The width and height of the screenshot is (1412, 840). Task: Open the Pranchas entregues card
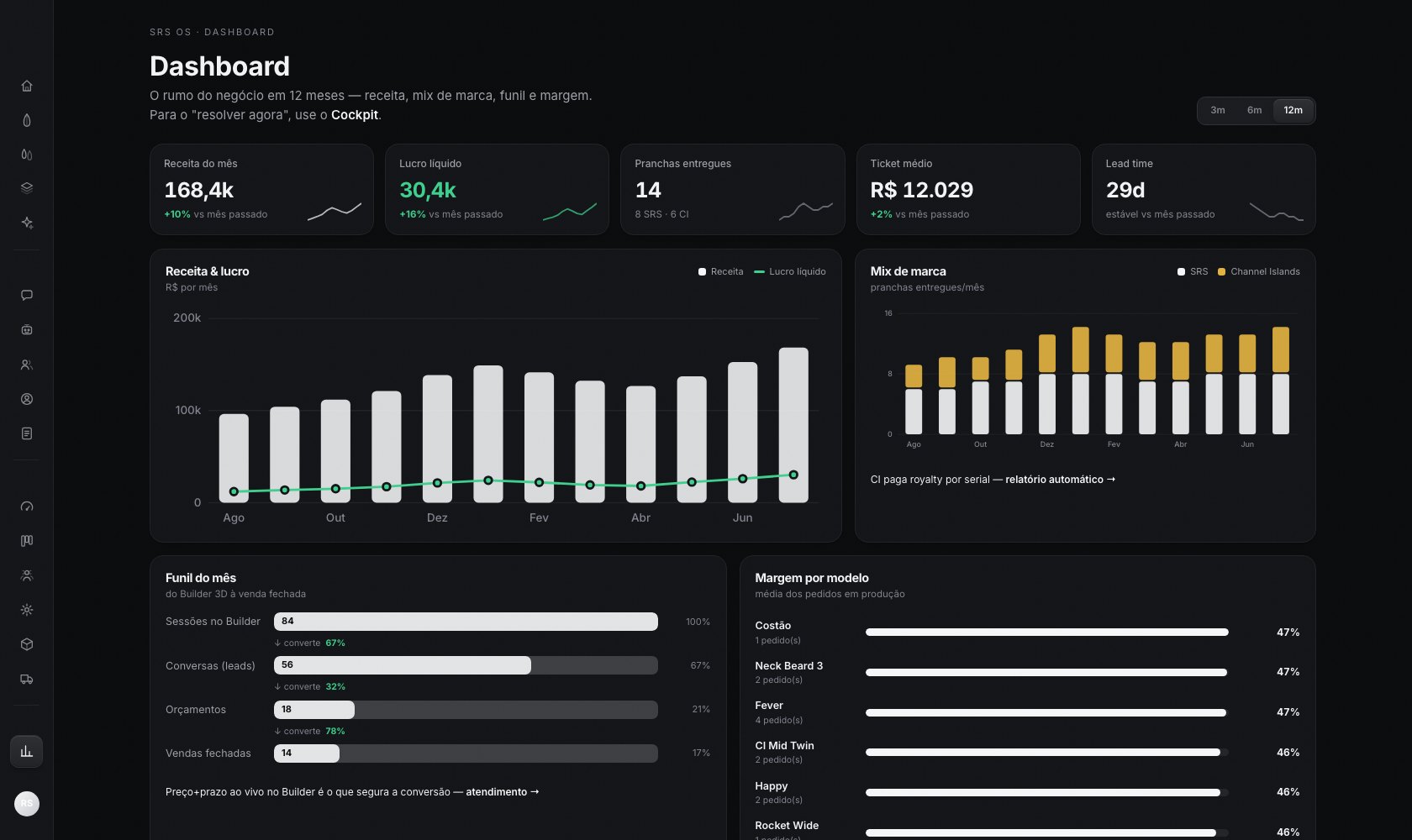pos(732,189)
